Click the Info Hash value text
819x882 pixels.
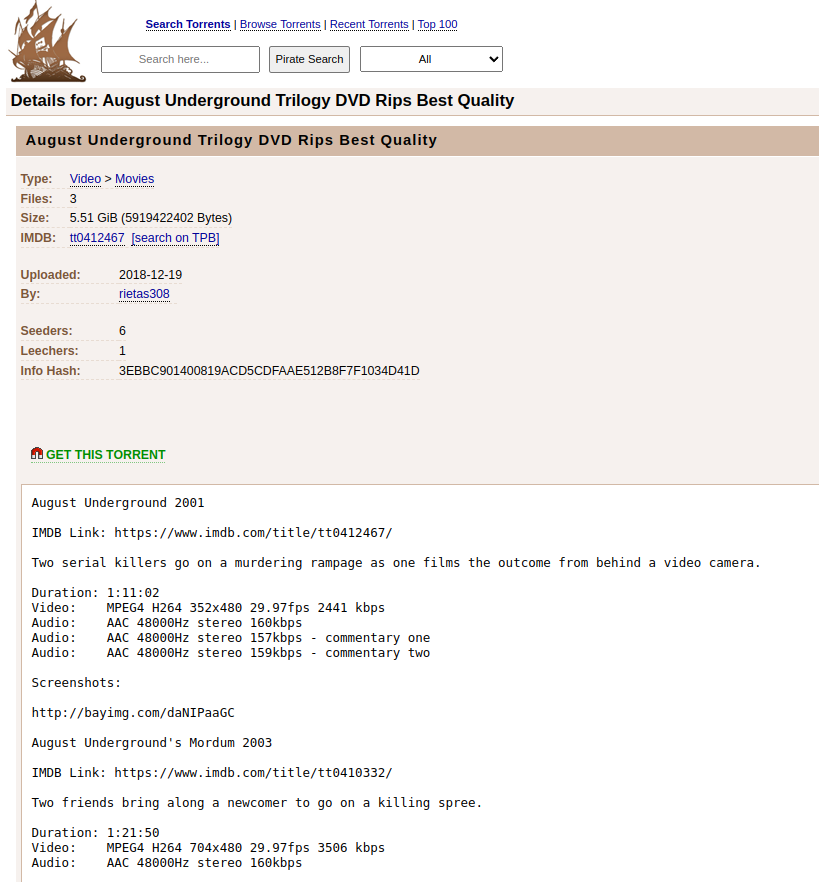[x=269, y=371]
